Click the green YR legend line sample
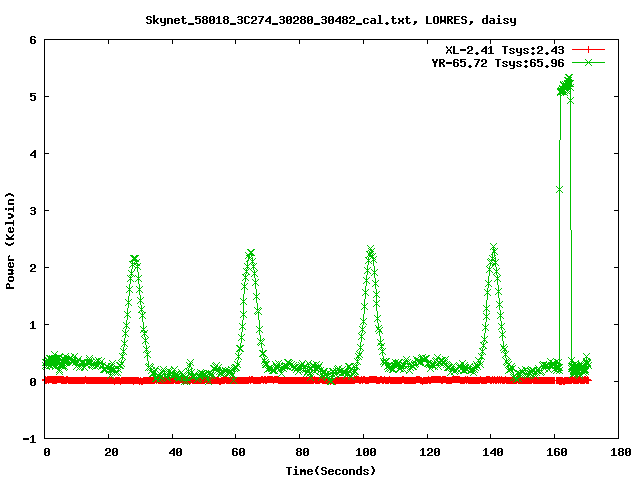The height and width of the screenshot is (480, 640). 588,62
